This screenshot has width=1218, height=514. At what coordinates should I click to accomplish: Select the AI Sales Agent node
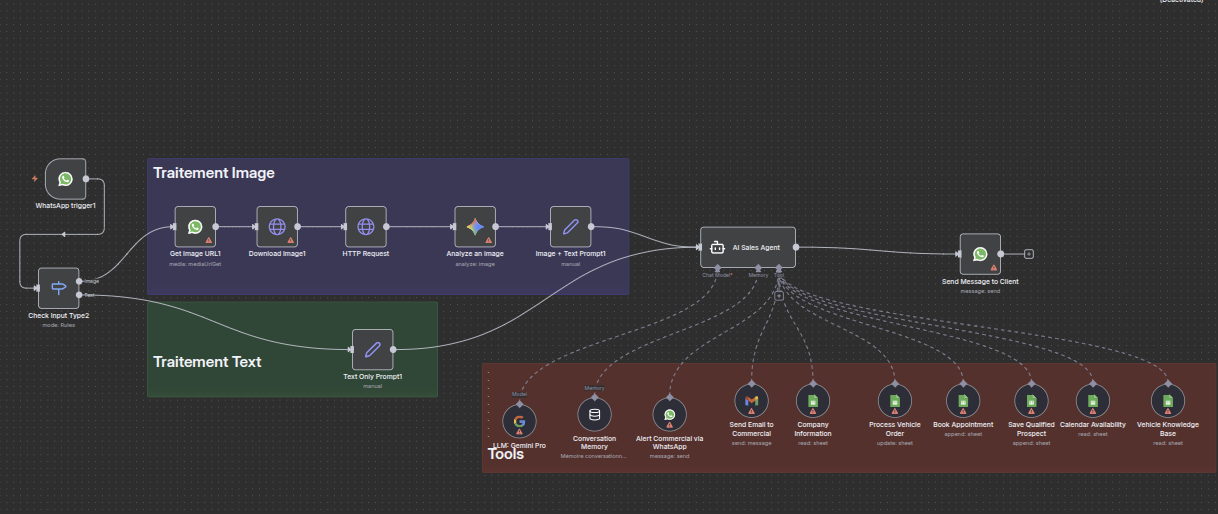pos(748,247)
